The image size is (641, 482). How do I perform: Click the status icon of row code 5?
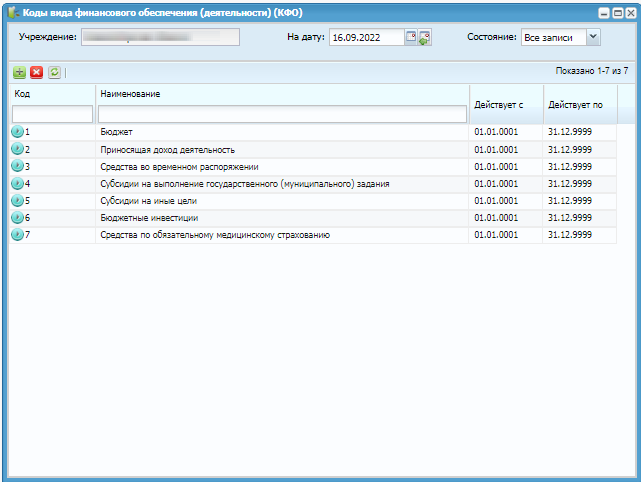[x=17, y=200]
